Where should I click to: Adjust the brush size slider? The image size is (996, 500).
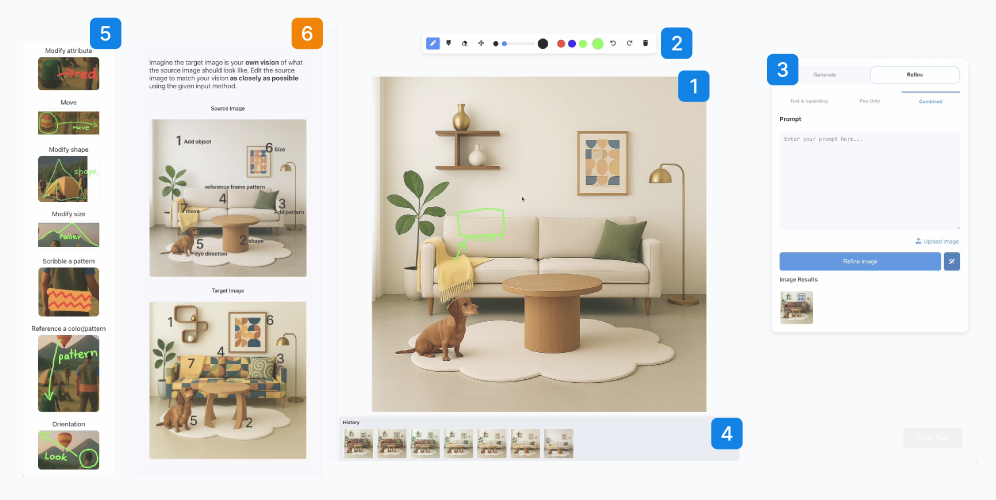[518, 44]
